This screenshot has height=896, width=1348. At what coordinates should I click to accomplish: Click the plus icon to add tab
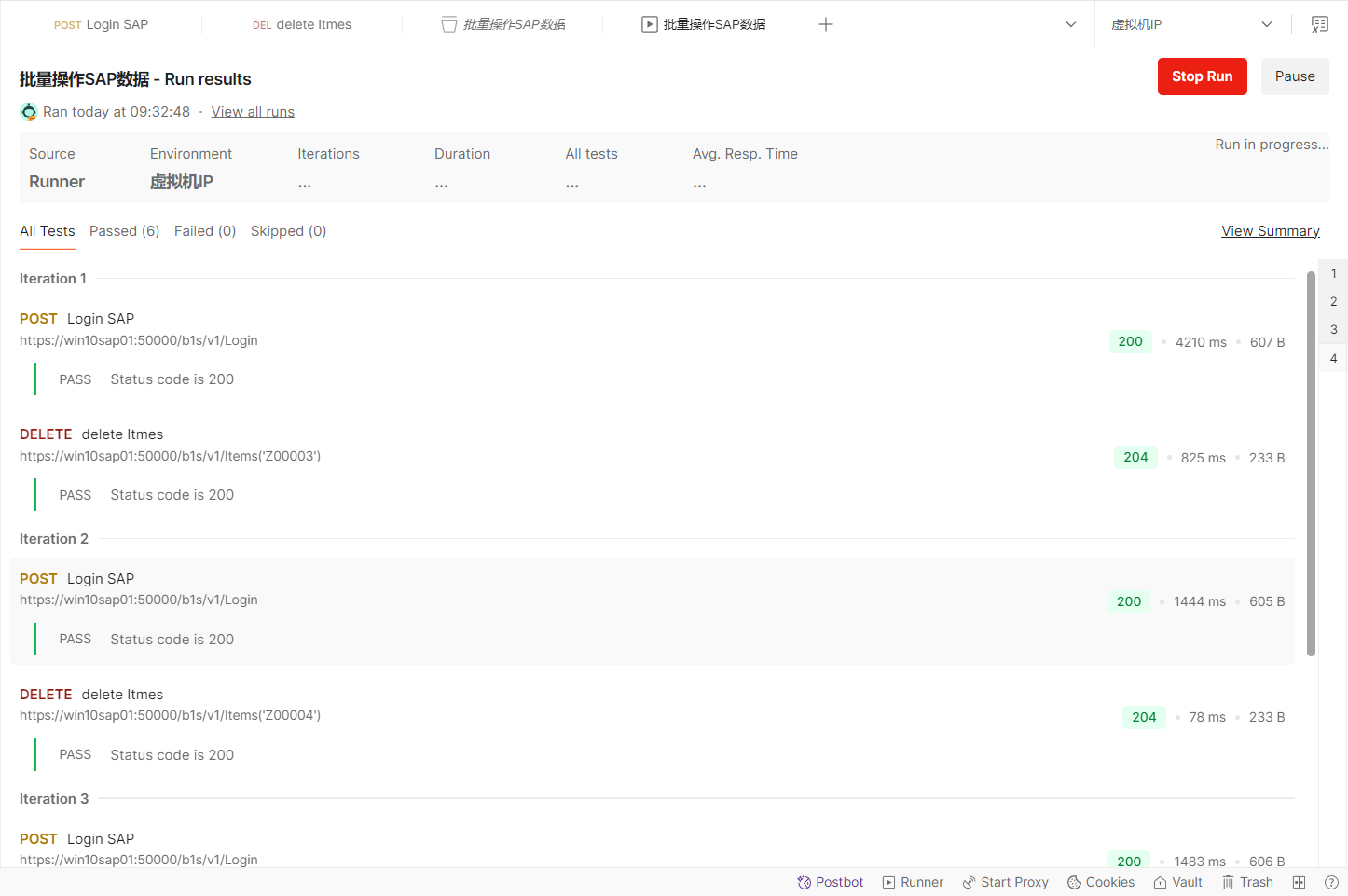825,24
